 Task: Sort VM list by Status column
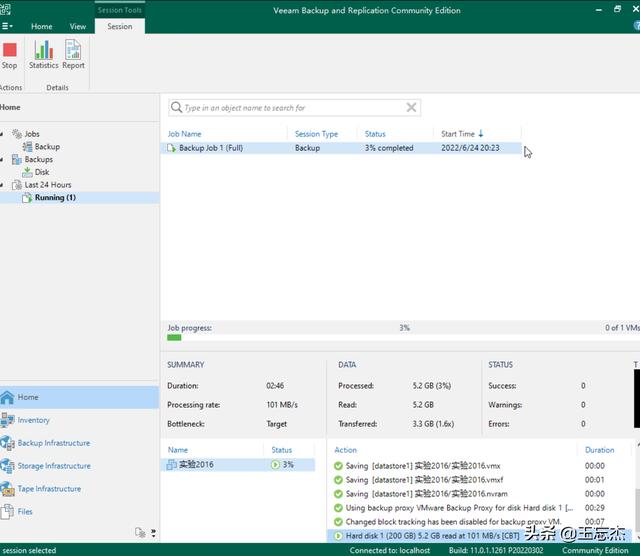pos(282,450)
